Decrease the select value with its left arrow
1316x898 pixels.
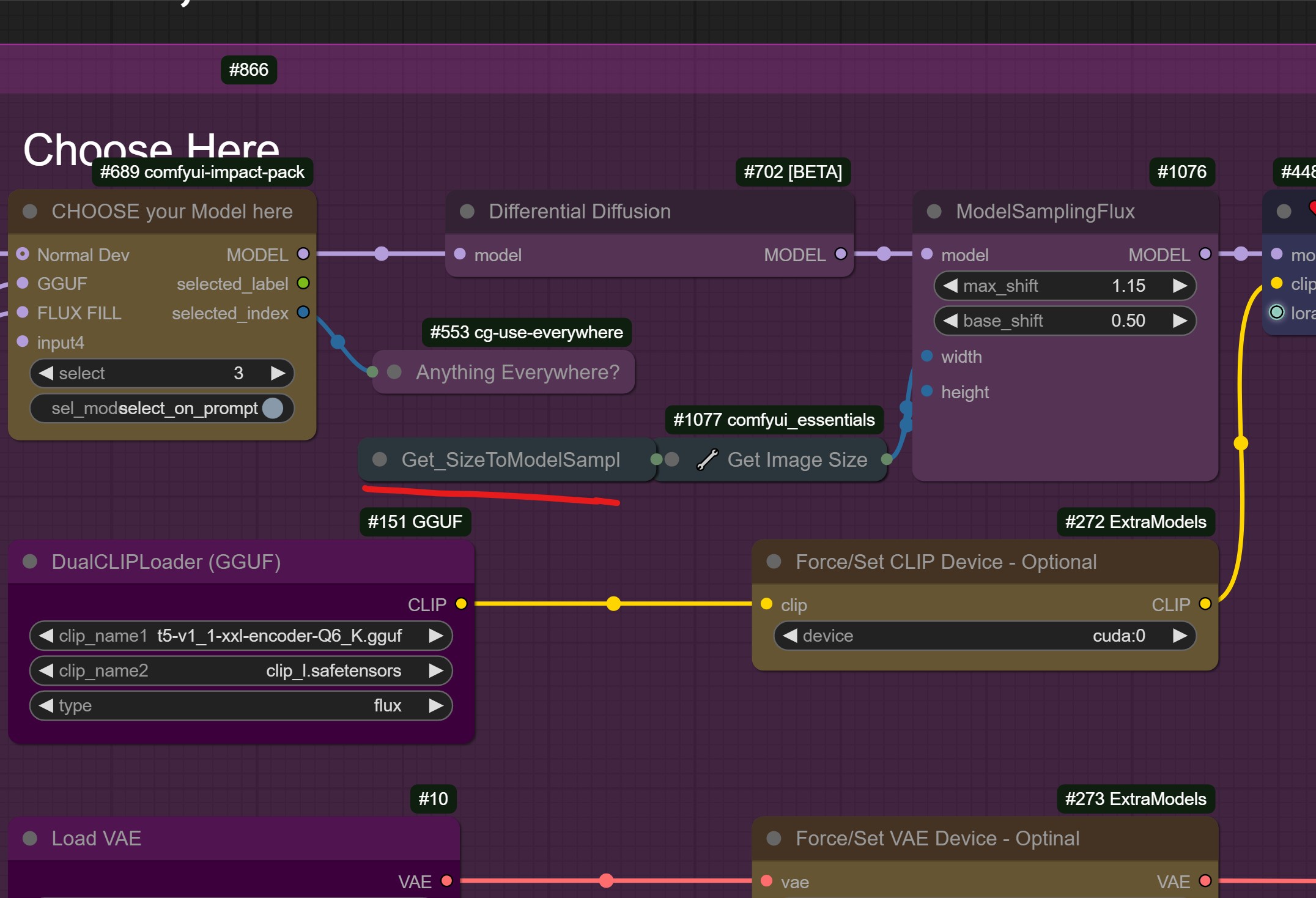[x=46, y=373]
